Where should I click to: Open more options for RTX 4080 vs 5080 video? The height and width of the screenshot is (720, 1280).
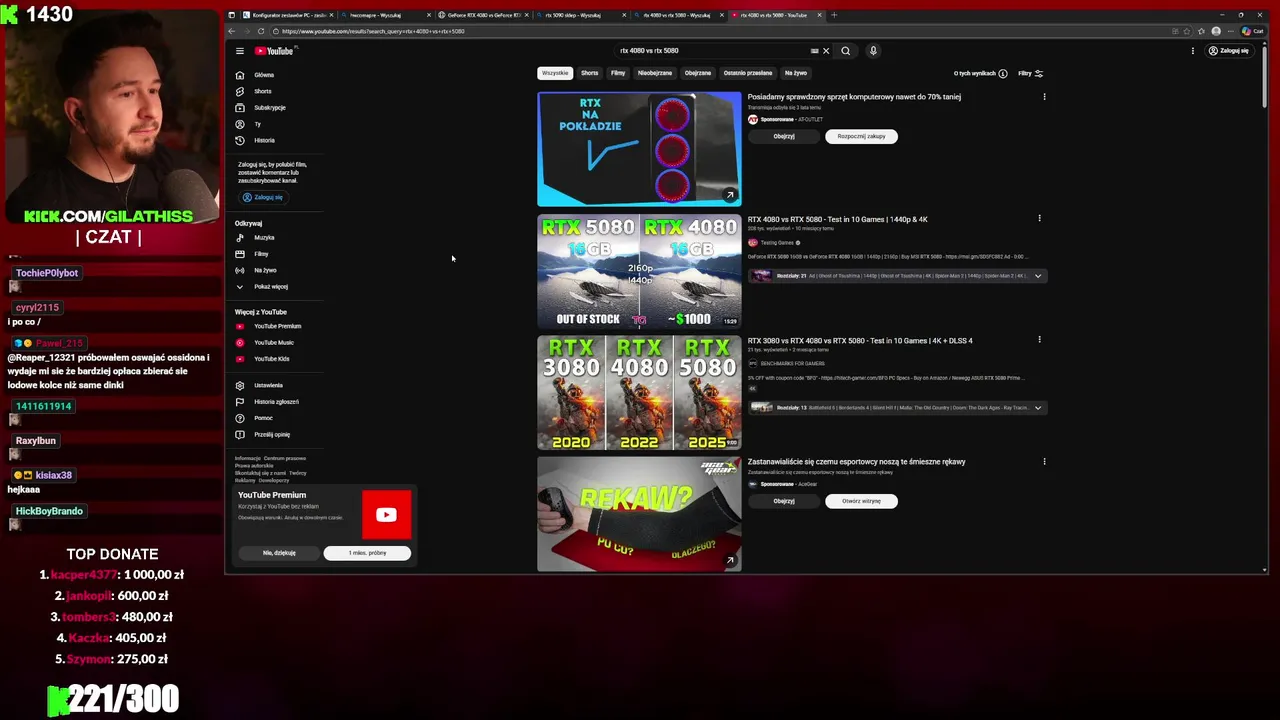(x=1039, y=218)
